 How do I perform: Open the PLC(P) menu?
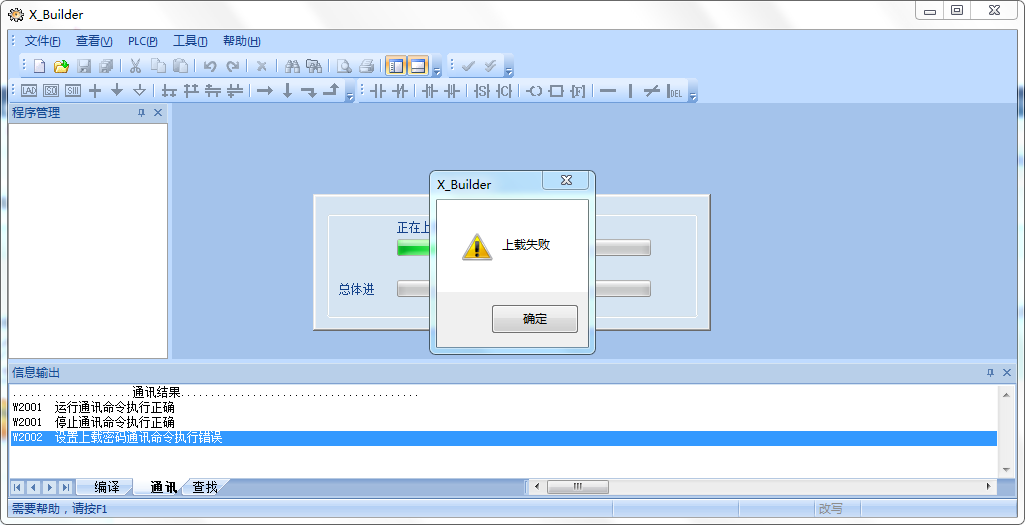(x=142, y=41)
